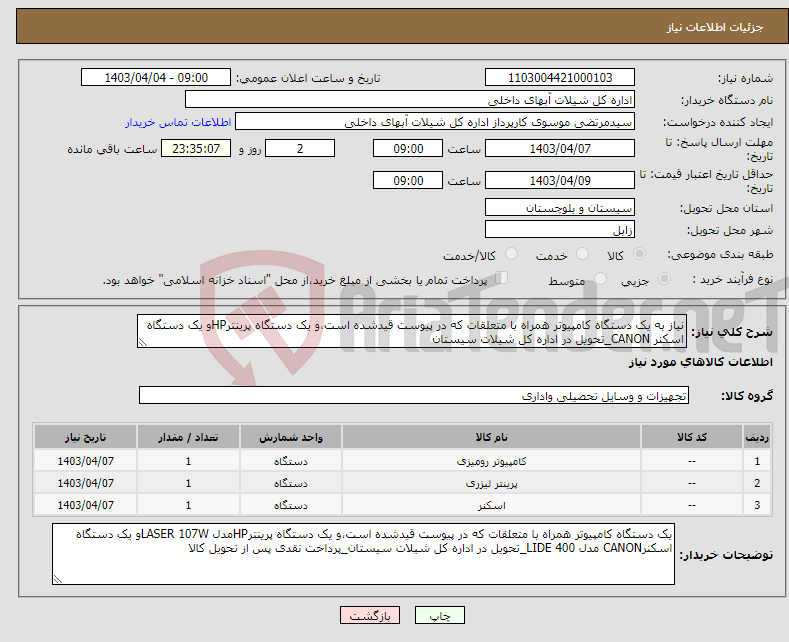Click the چاپ print button
Screen dimensions: 789x642
tap(440, 615)
